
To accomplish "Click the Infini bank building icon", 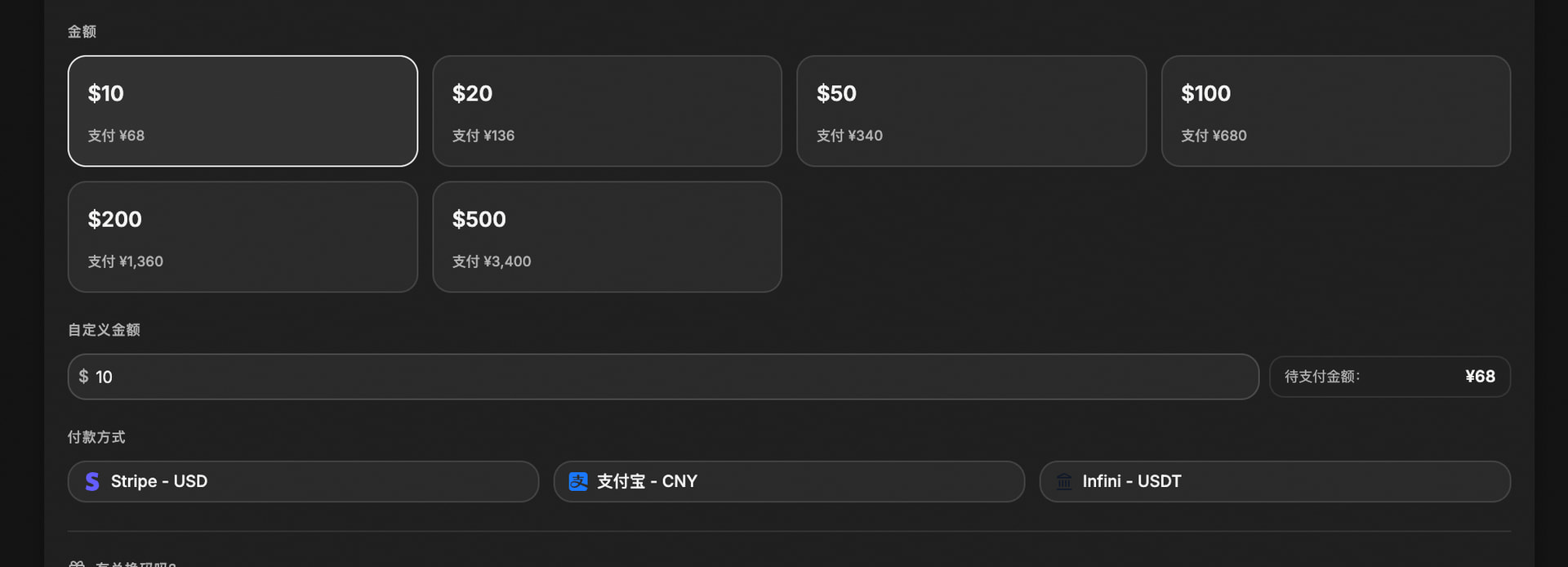I will tap(1064, 482).
